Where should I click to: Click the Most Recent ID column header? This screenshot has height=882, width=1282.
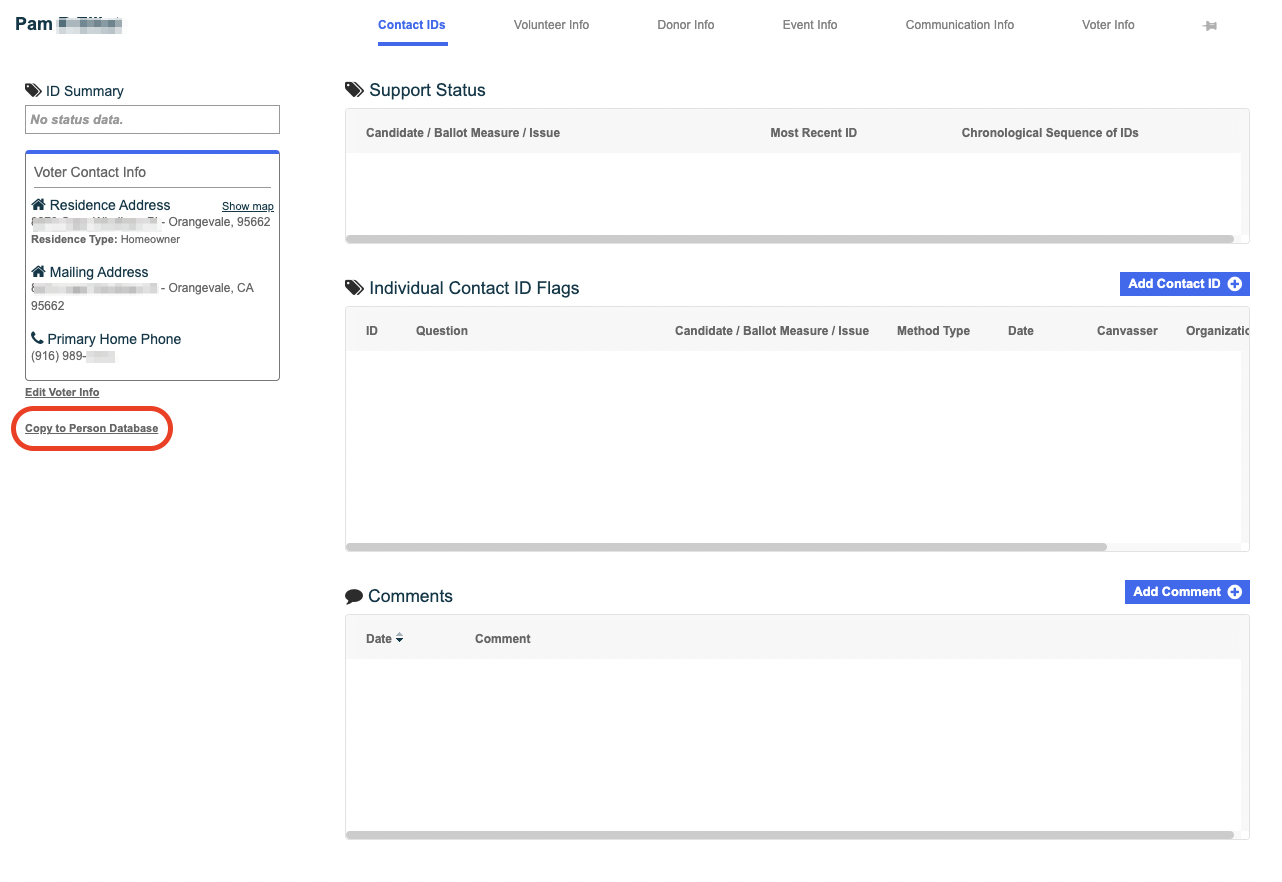tap(813, 133)
